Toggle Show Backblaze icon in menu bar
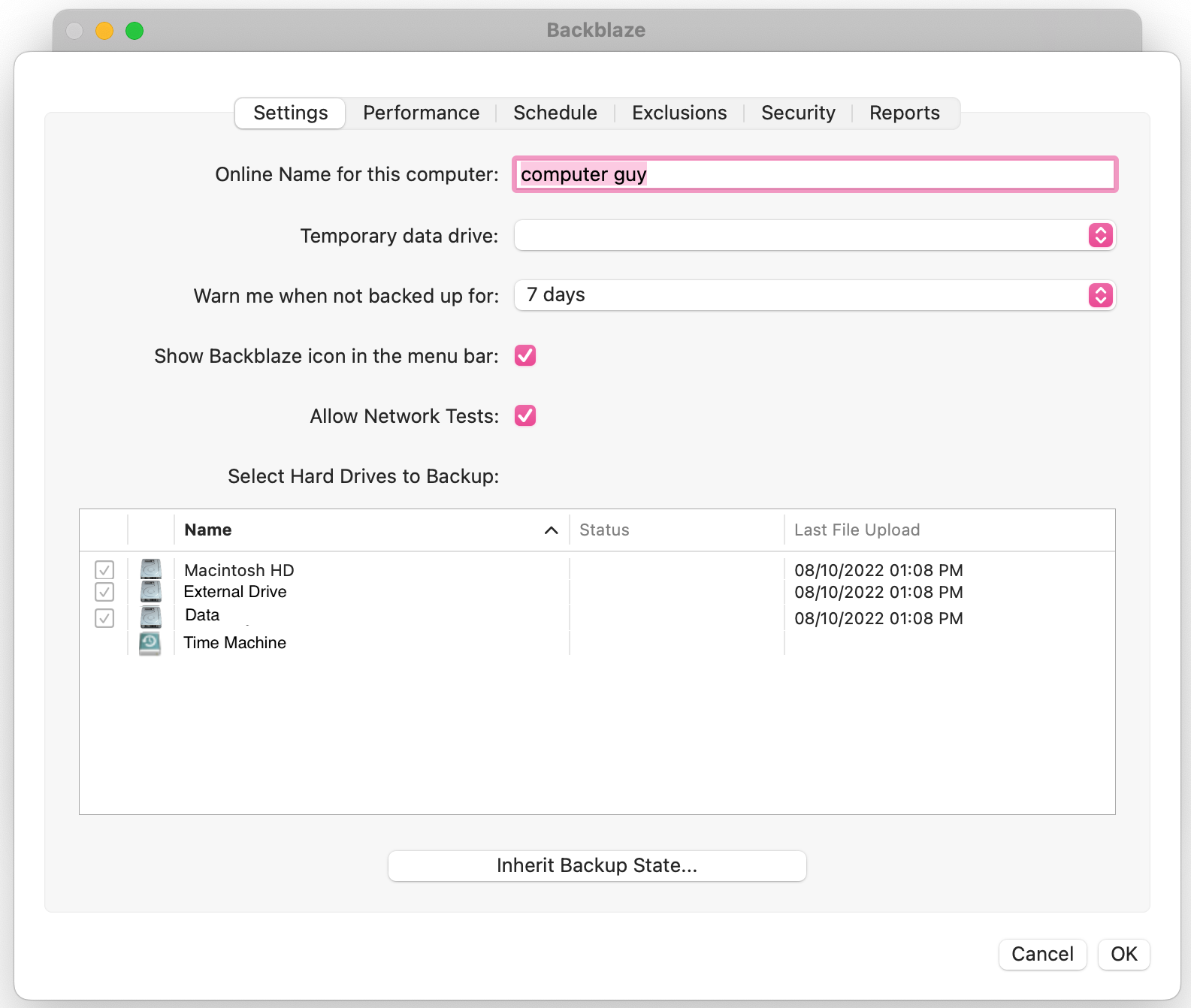Image resolution: width=1191 pixels, height=1008 pixels. point(525,355)
